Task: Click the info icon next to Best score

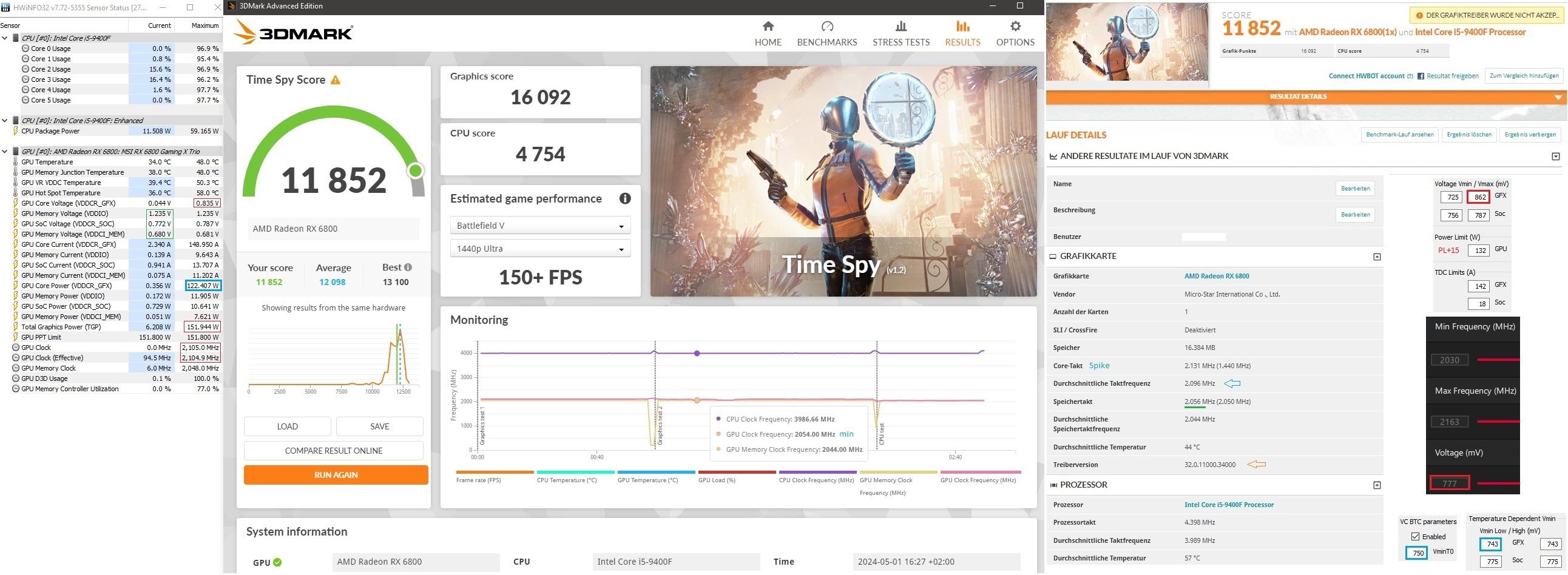Action: [408, 267]
